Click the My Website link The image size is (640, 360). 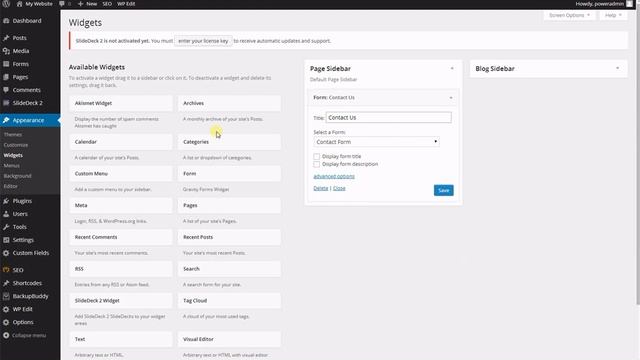(x=39, y=4)
